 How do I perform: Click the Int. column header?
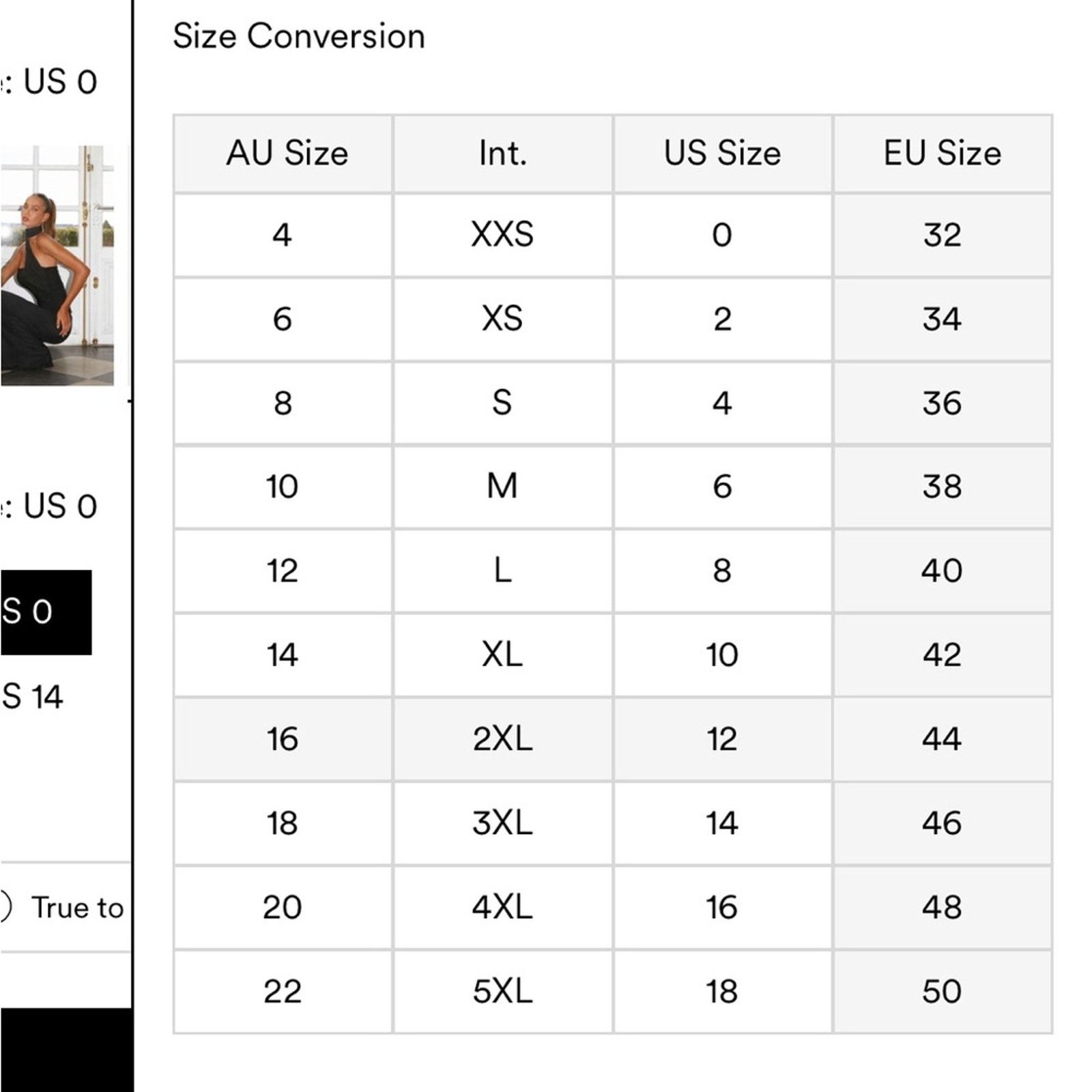tap(503, 154)
